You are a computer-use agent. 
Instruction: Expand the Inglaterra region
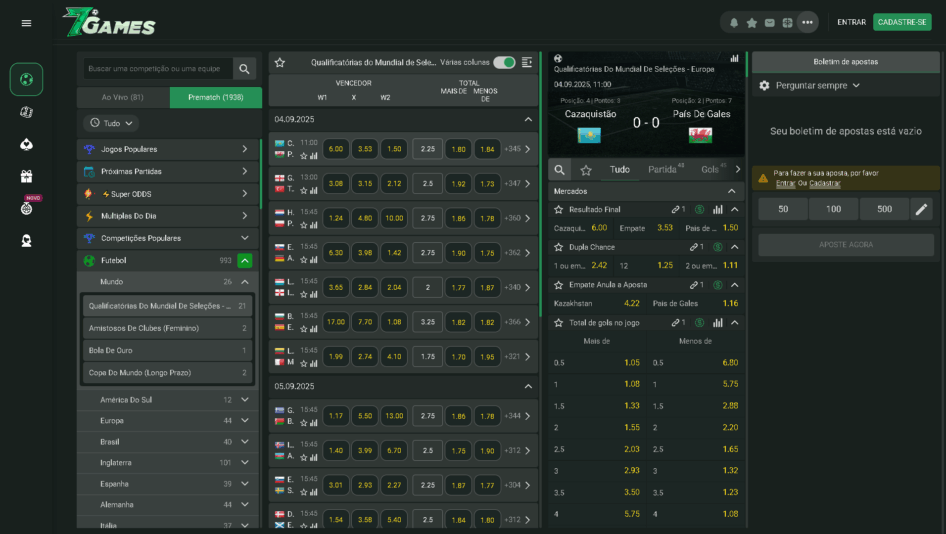coord(245,463)
